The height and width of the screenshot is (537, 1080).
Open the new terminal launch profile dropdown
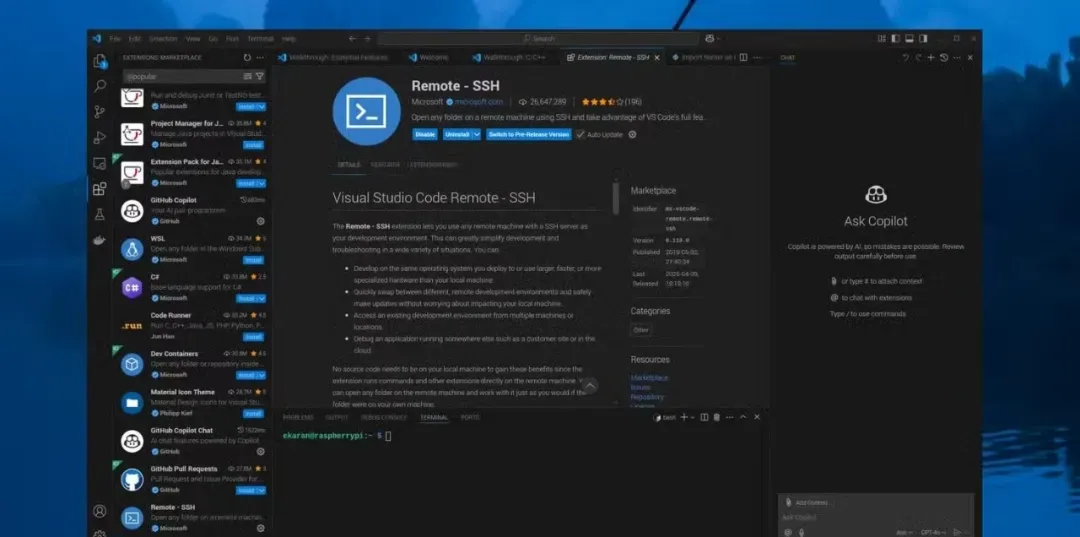pos(693,417)
